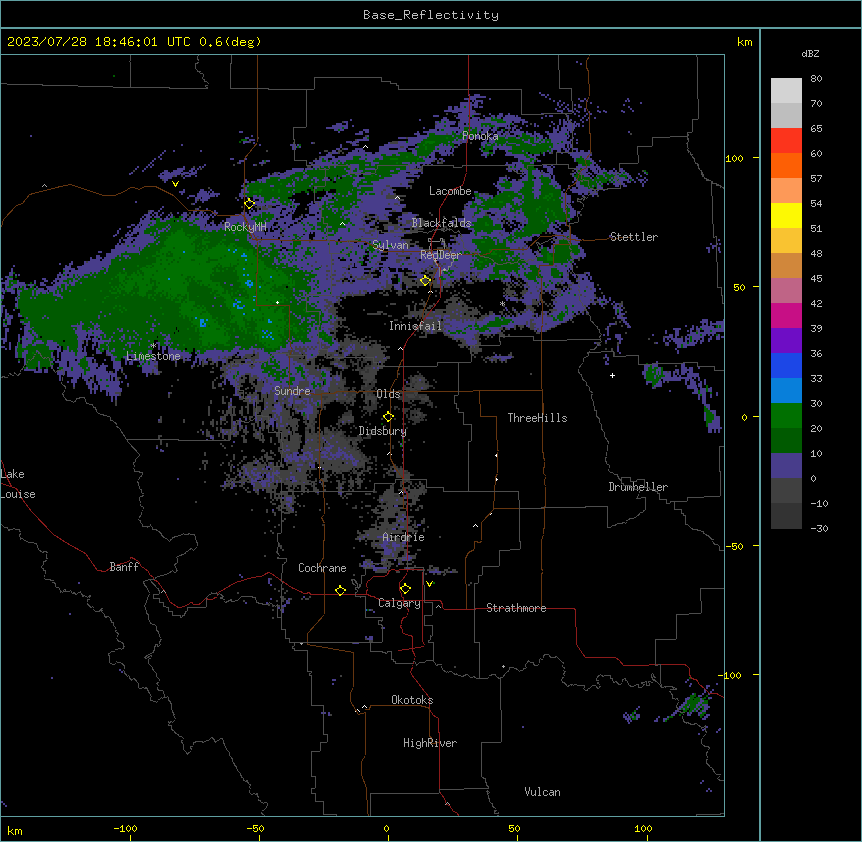Image resolution: width=862 pixels, height=842 pixels.
Task: Select the Stettler city label
Action: pyautogui.click(x=633, y=237)
